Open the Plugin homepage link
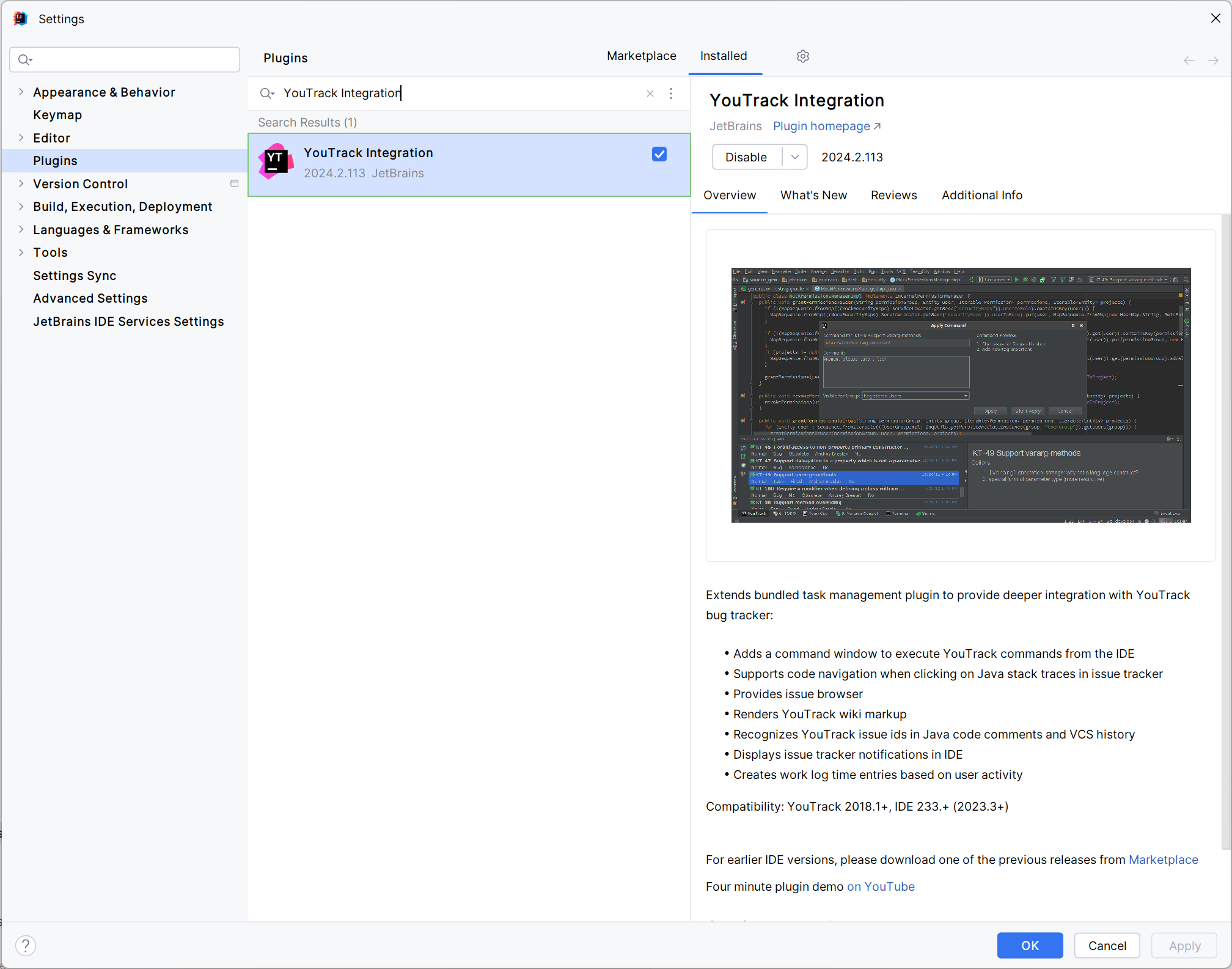This screenshot has height=969, width=1232. click(x=822, y=126)
